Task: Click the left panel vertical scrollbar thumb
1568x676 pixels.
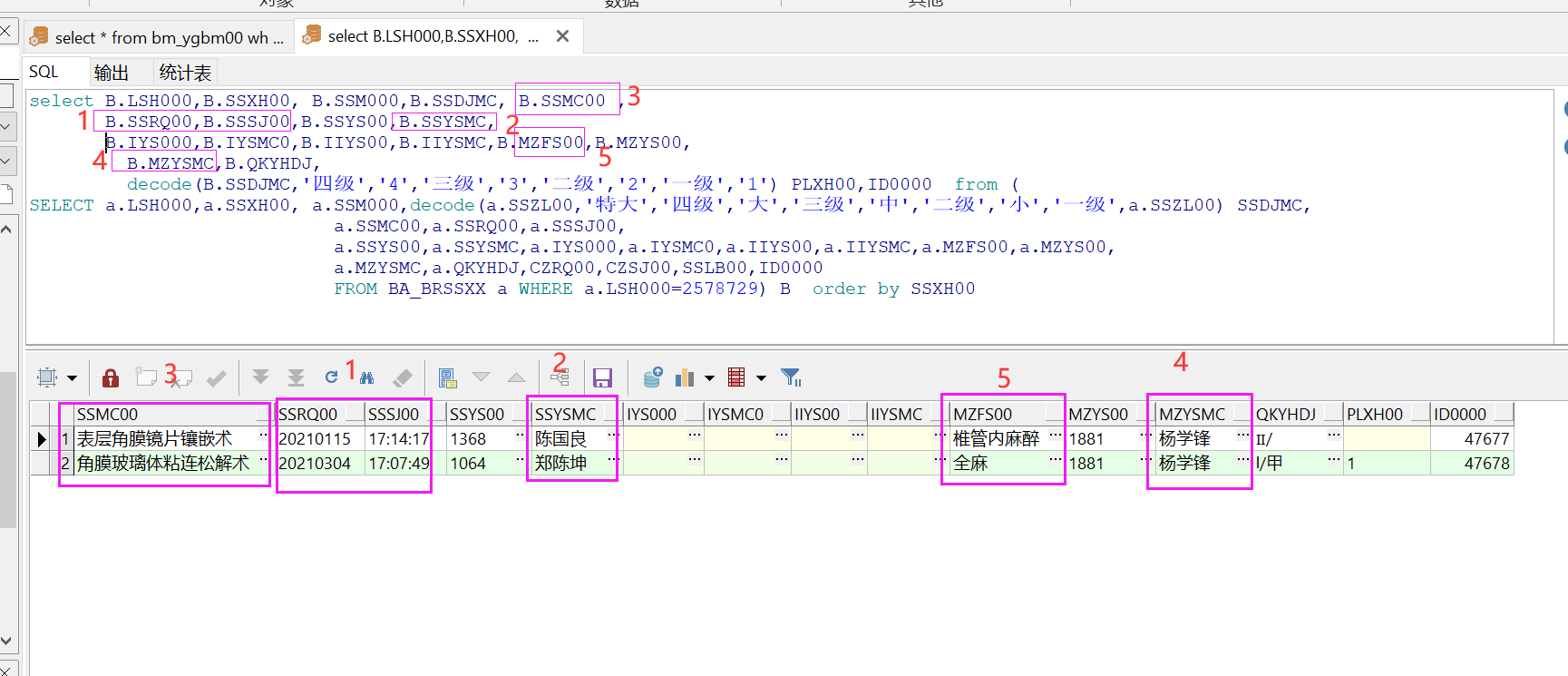Action: click(x=7, y=449)
